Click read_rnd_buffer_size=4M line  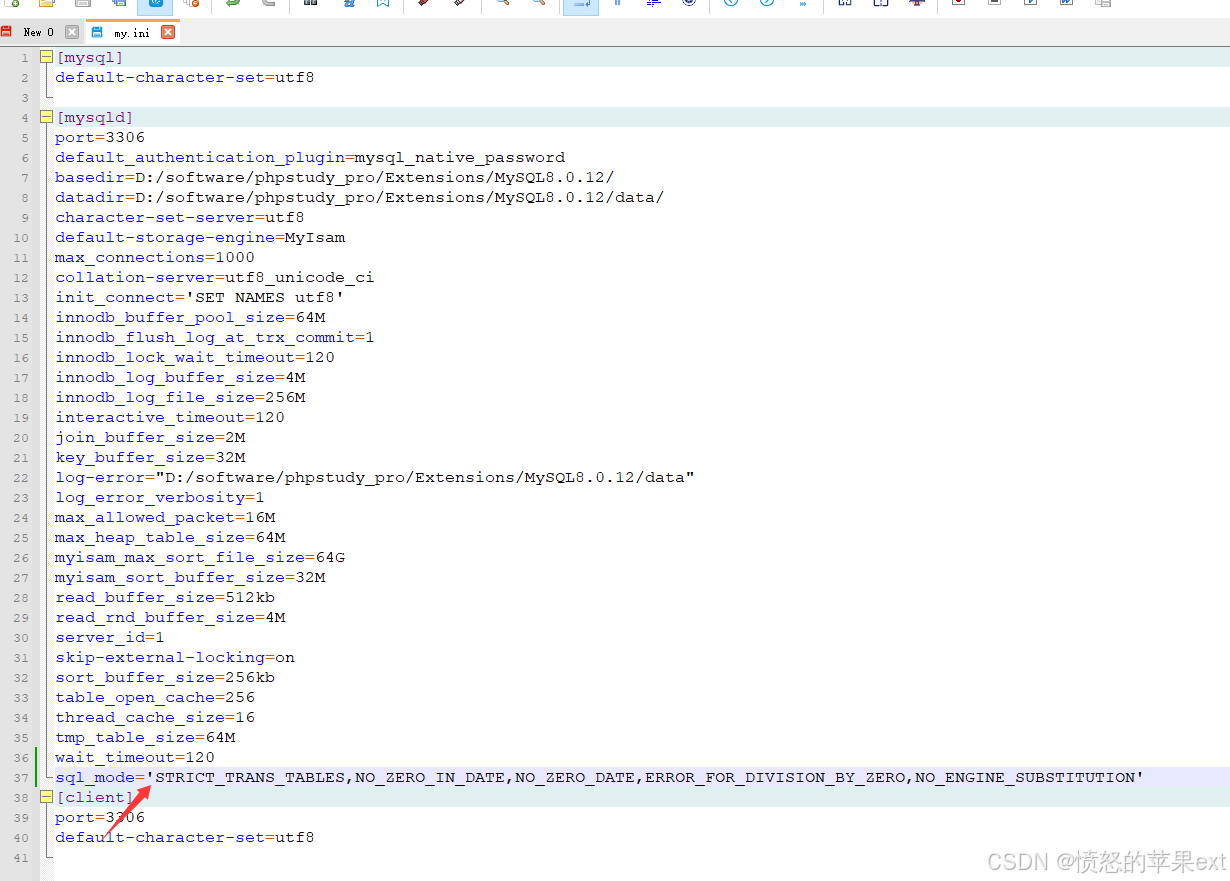tap(170, 617)
